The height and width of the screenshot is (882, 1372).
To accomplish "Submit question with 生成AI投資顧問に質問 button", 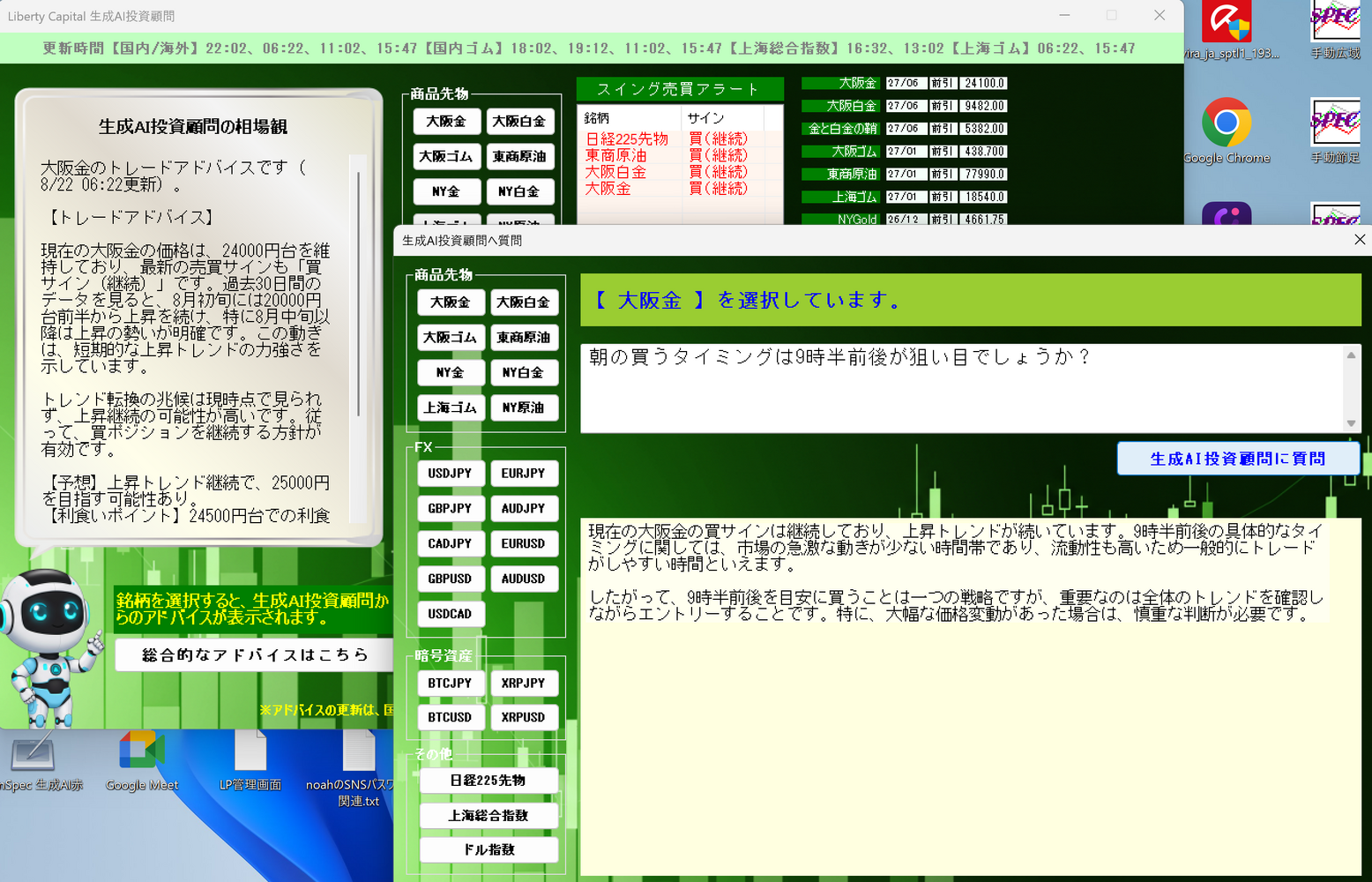I will click(1238, 459).
